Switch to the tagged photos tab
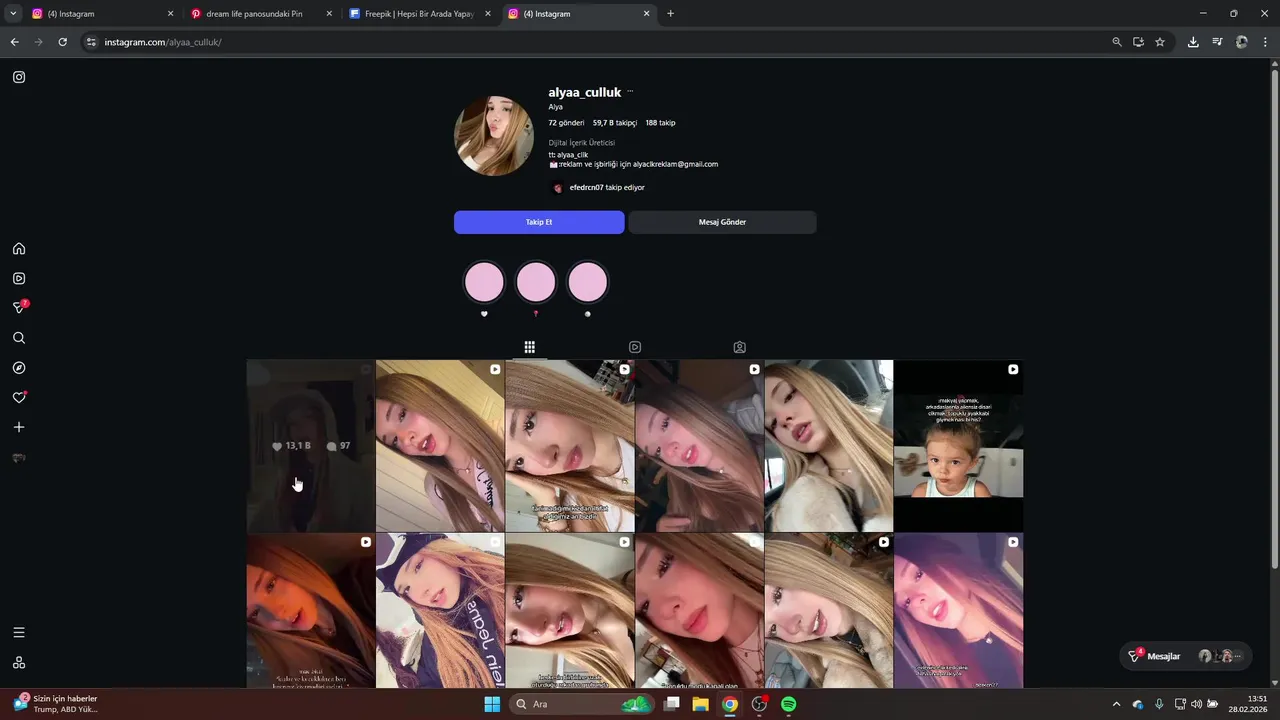Screen dimensions: 1280x720 [740, 347]
